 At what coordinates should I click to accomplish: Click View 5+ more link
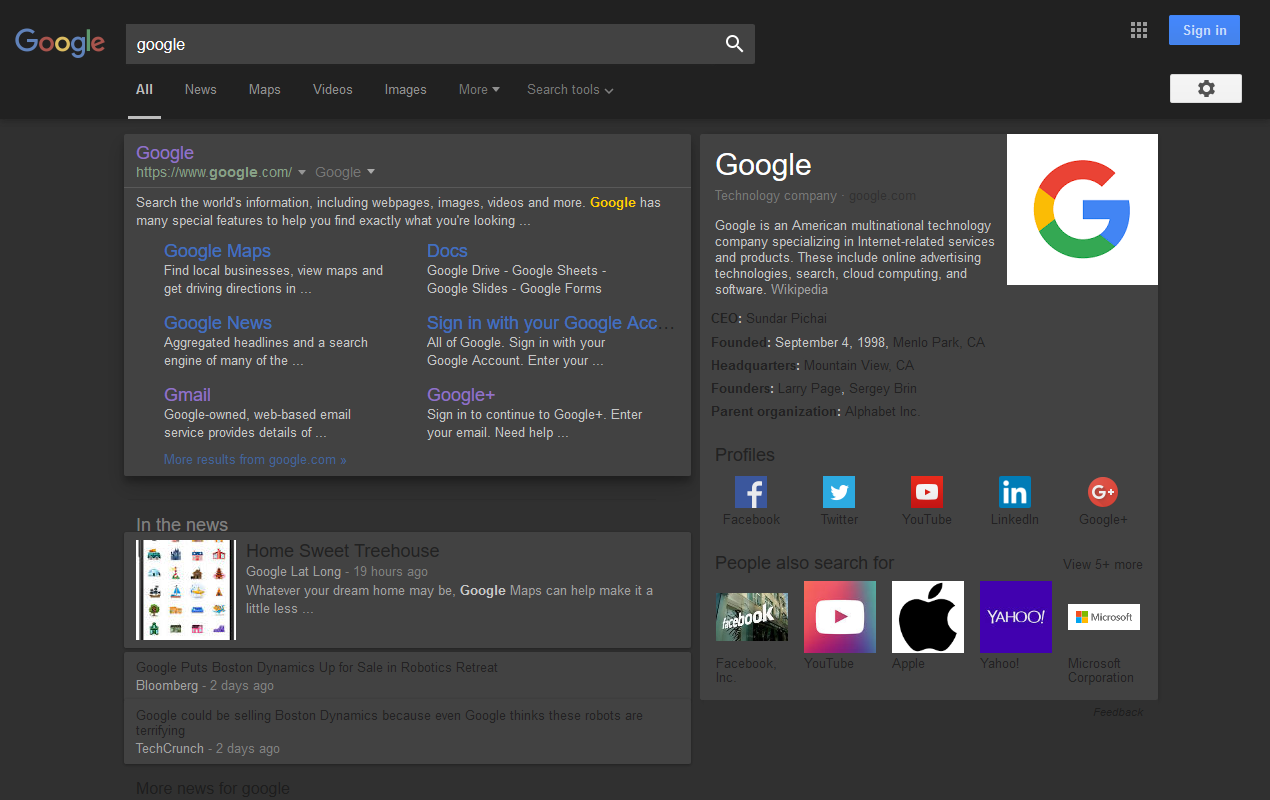[x=1103, y=565]
